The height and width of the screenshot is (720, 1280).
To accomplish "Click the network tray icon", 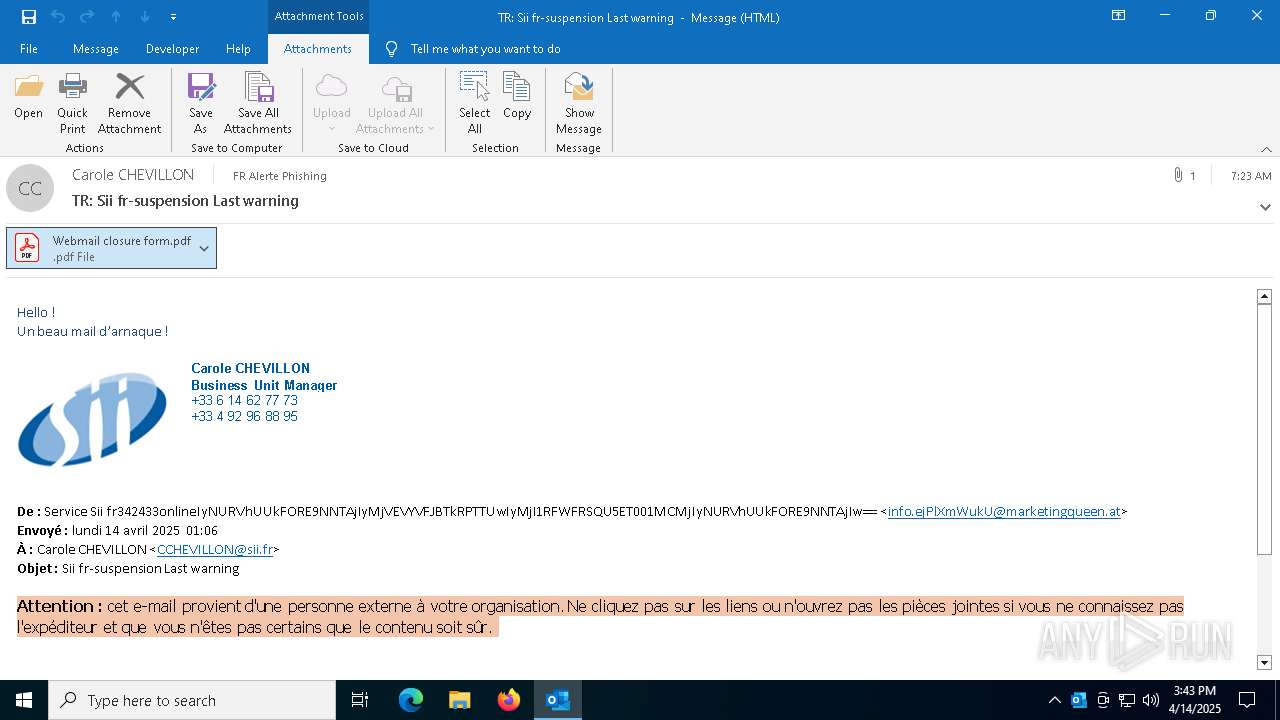I will tap(1127, 700).
